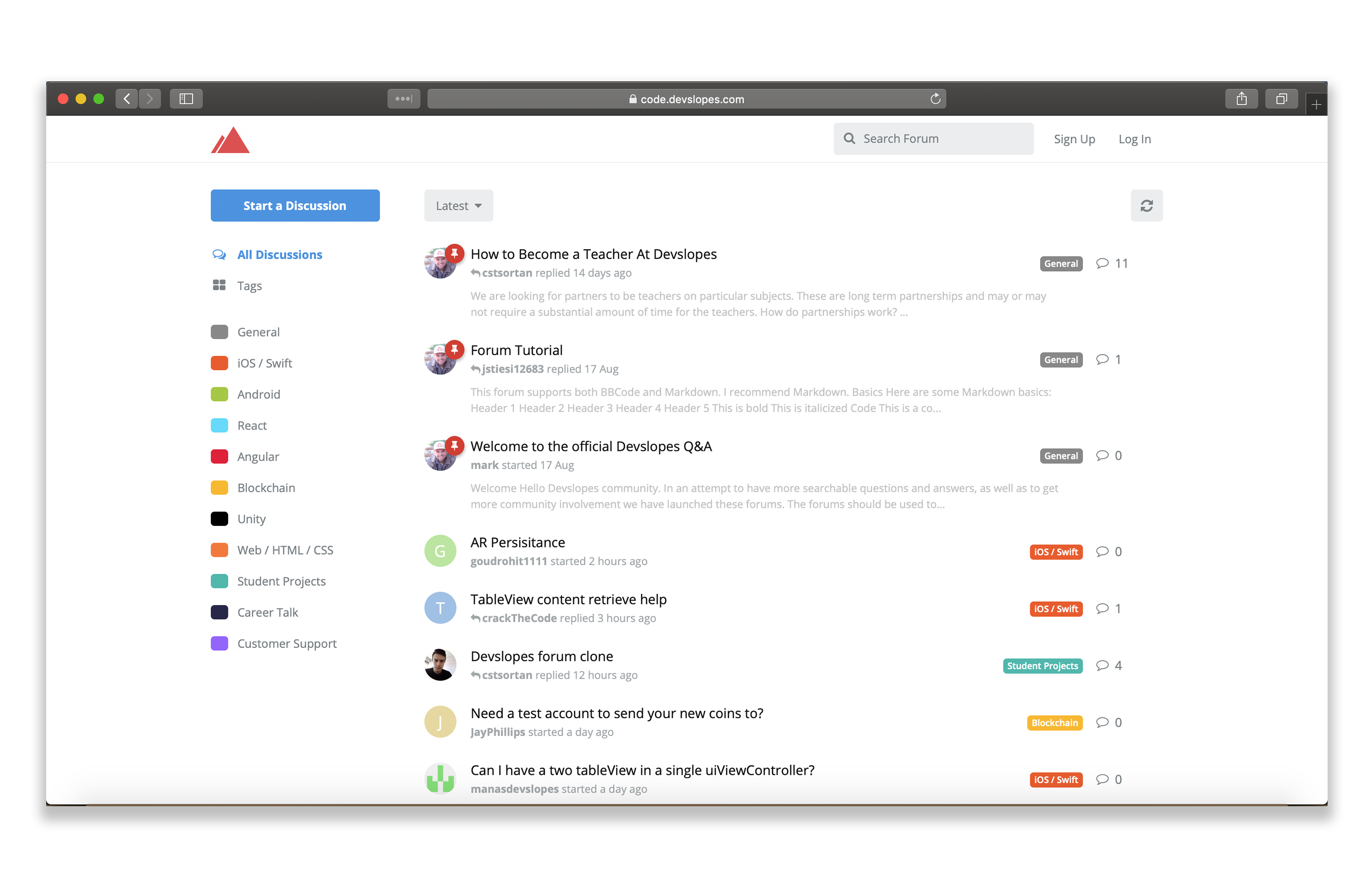
Task: Click the Search Forum field
Action: pos(933,139)
